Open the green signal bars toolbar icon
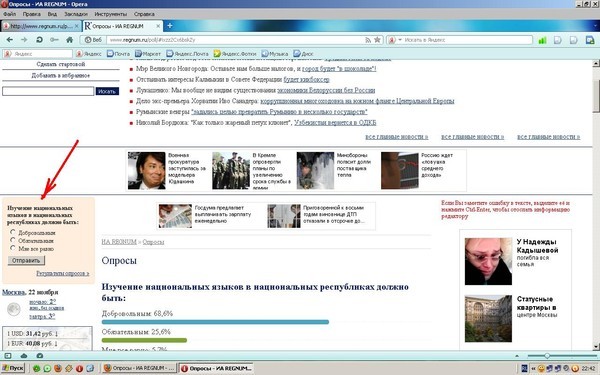This screenshot has height=375, width=600. (x=542, y=40)
